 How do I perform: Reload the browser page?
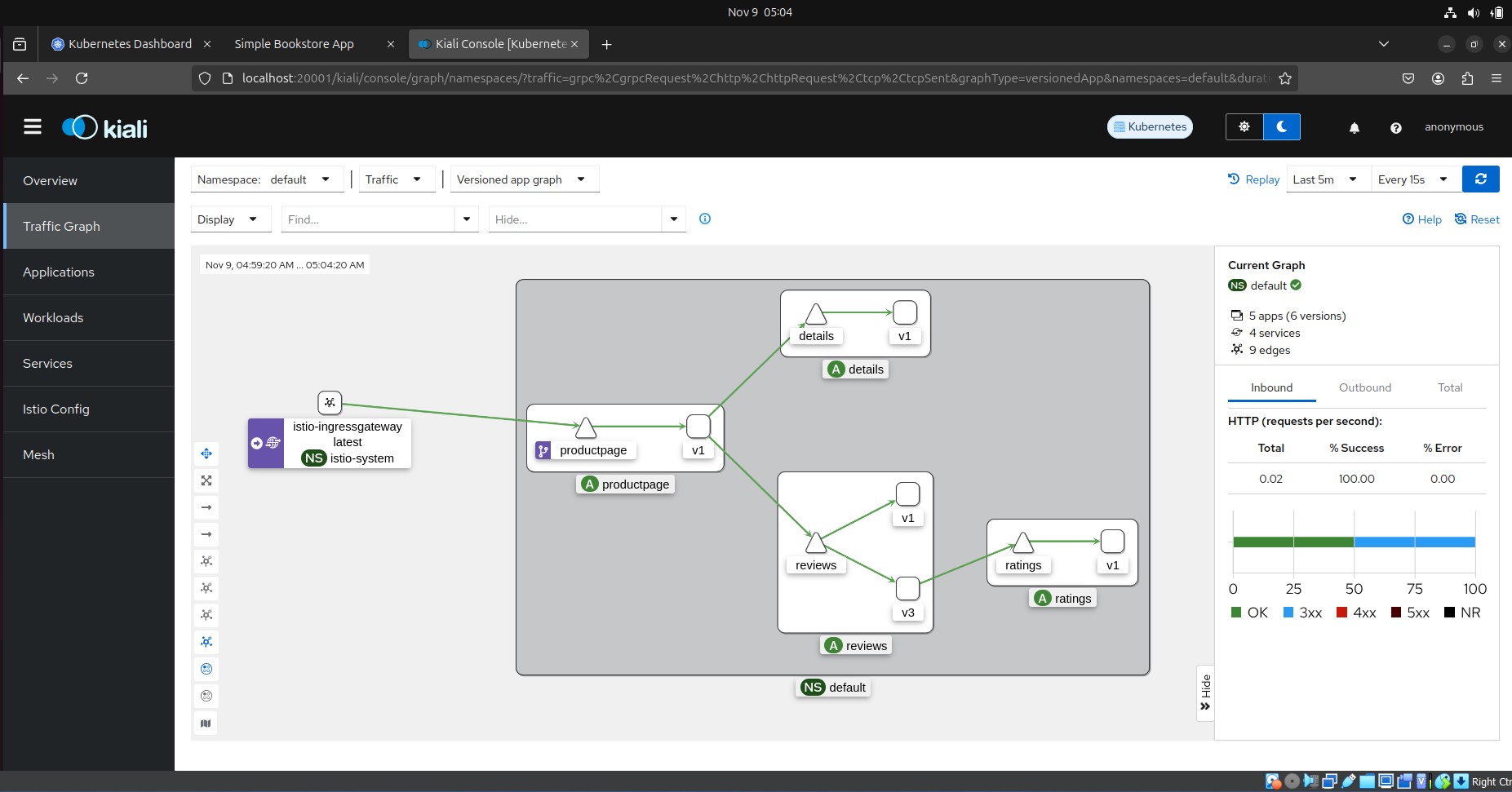[82, 78]
